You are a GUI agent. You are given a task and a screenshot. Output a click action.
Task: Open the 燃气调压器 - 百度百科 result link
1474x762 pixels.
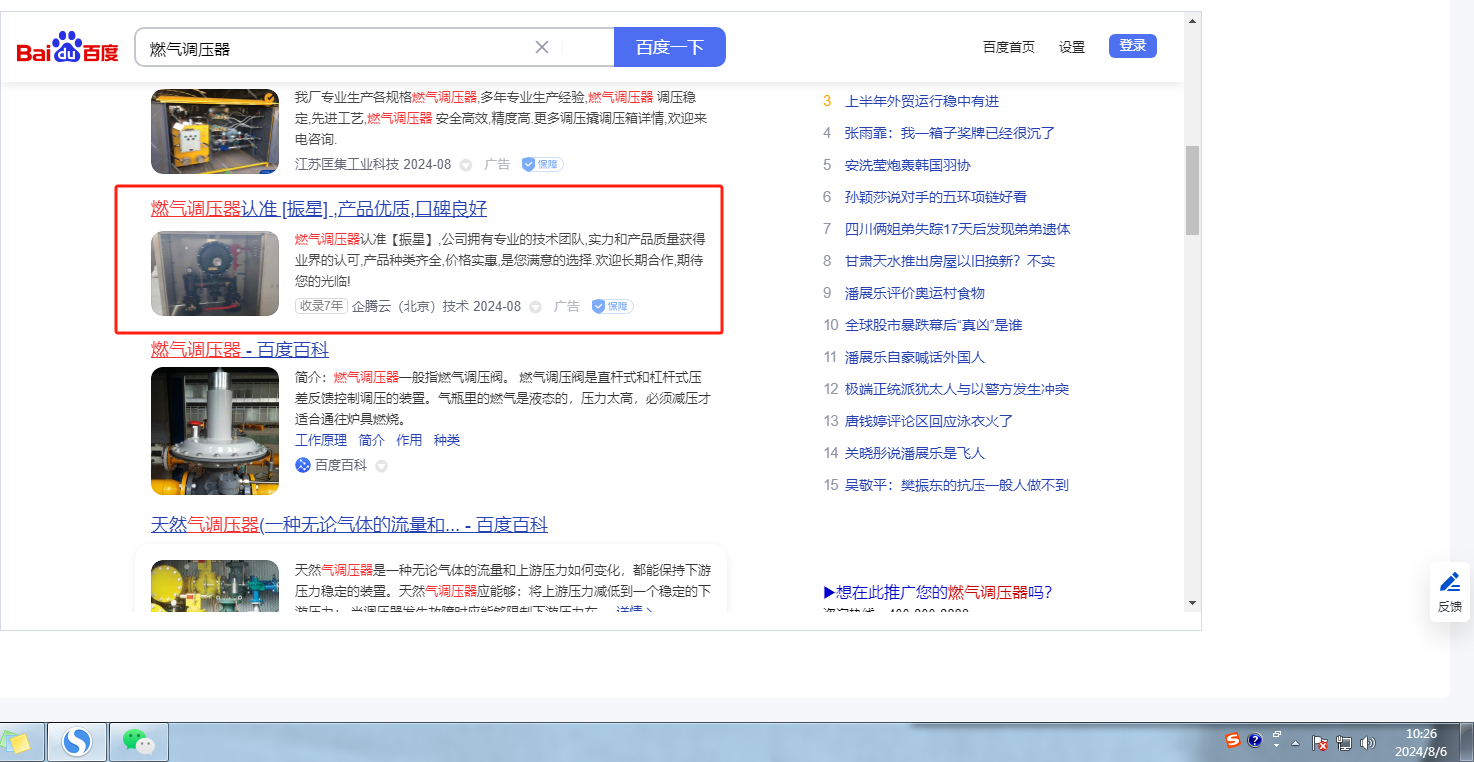point(239,349)
